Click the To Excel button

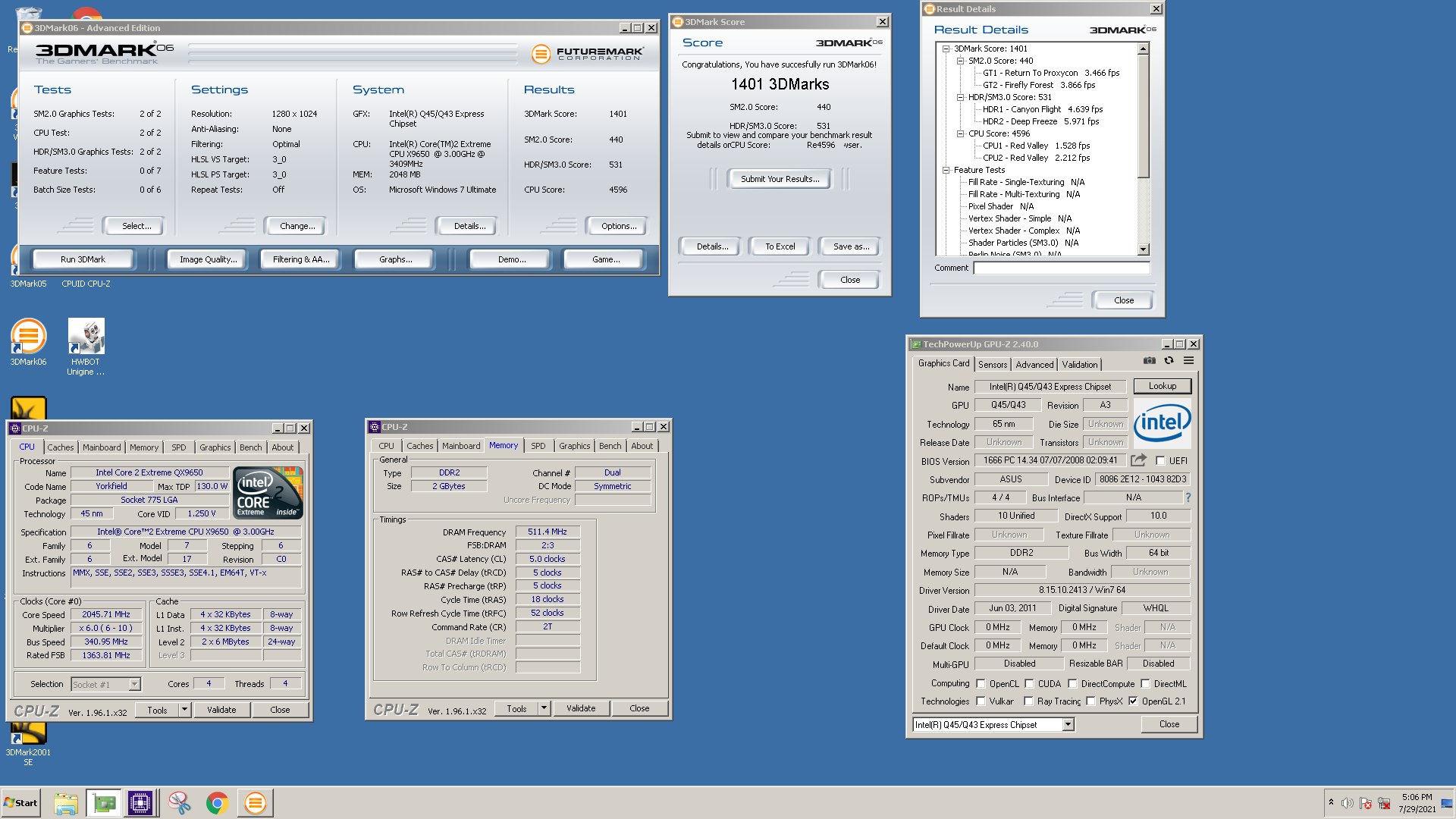coord(780,246)
